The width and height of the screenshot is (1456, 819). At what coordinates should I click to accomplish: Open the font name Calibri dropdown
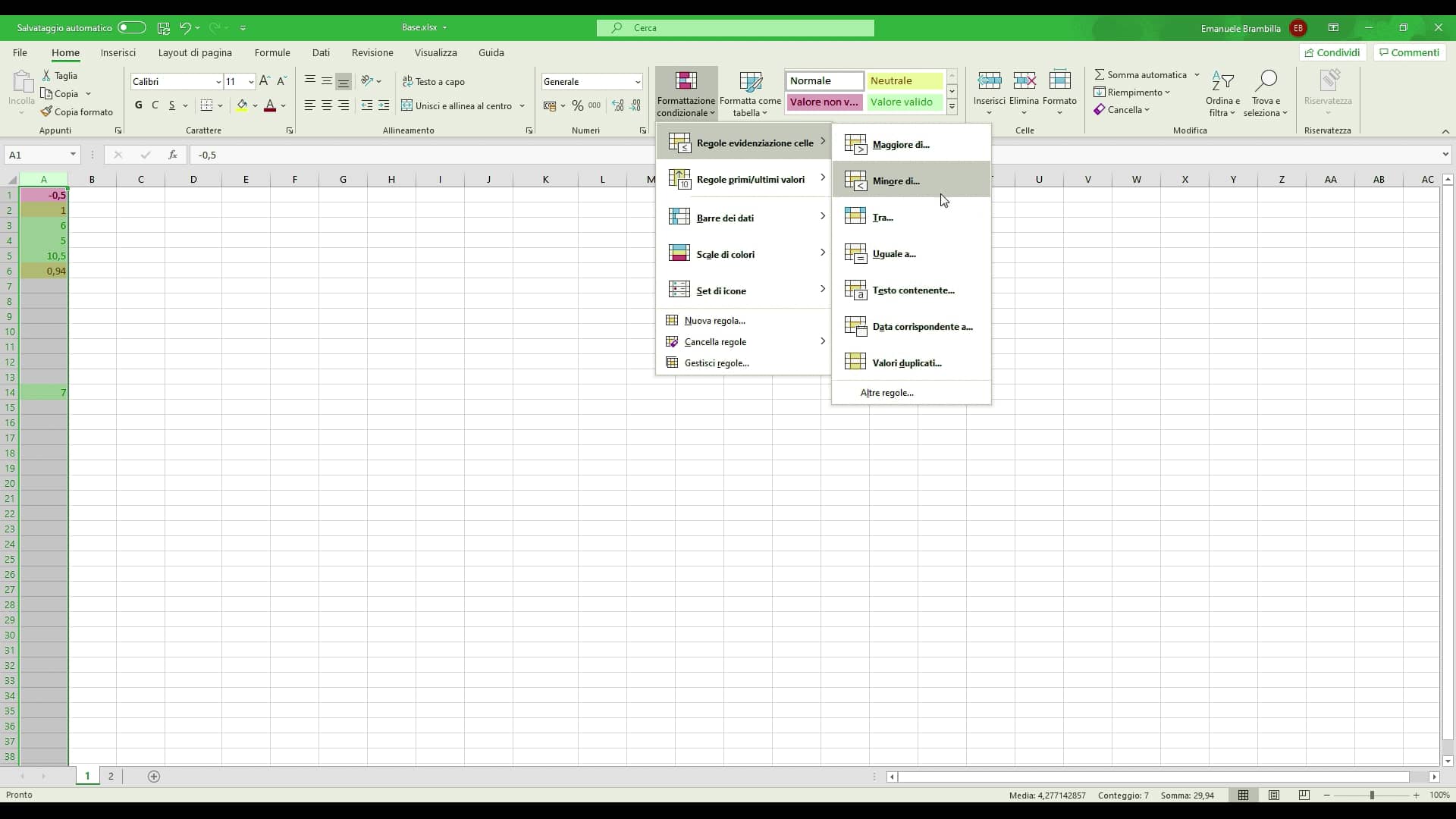pyautogui.click(x=218, y=82)
